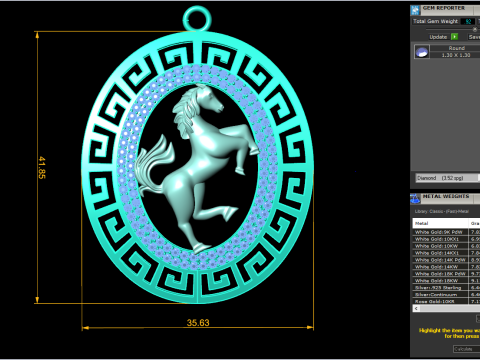Select the 'Silver:Continuum' row
Viewport: 480px width, 360px height.
pyautogui.click(x=446, y=295)
